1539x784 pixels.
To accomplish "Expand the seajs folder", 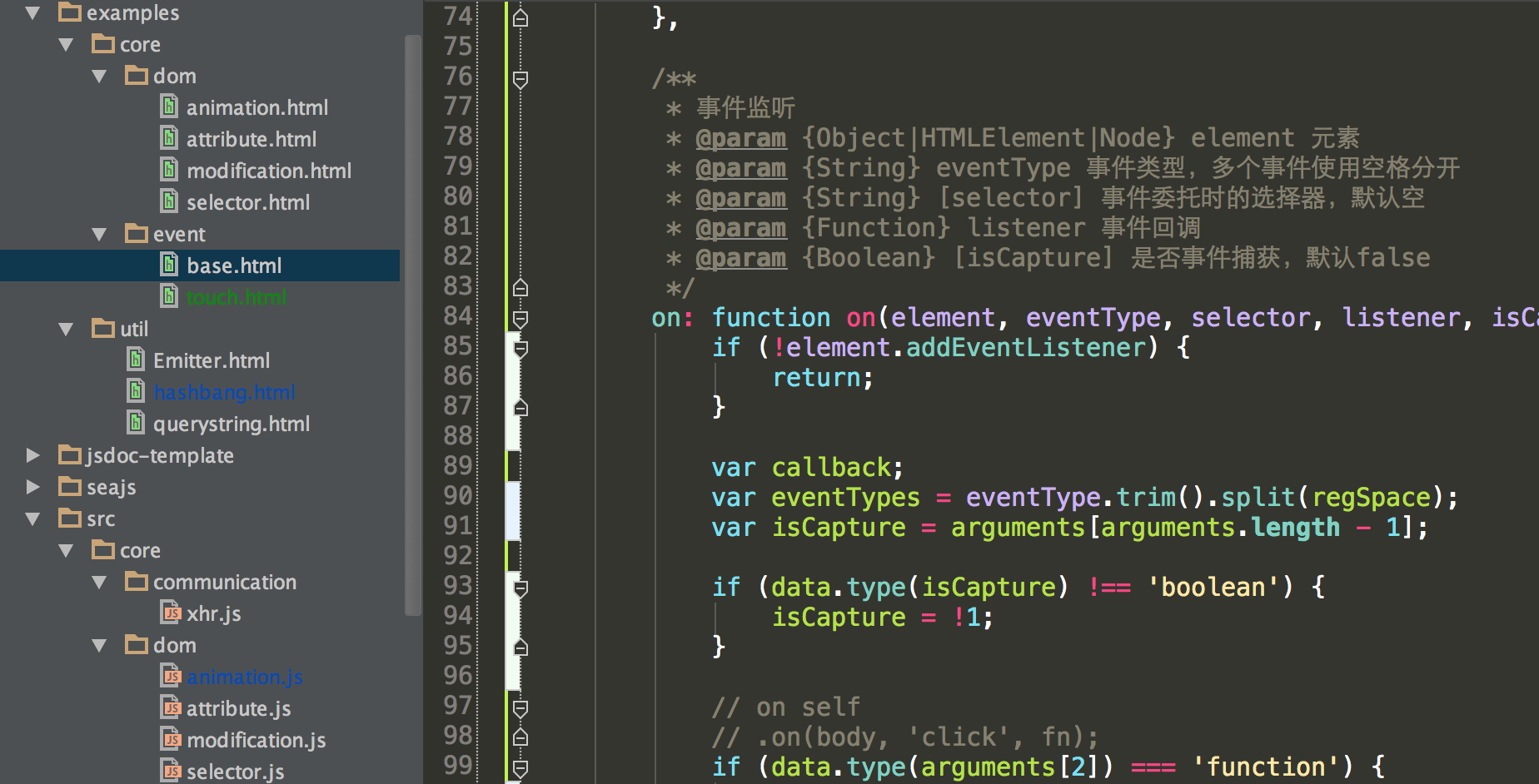I will (32, 487).
